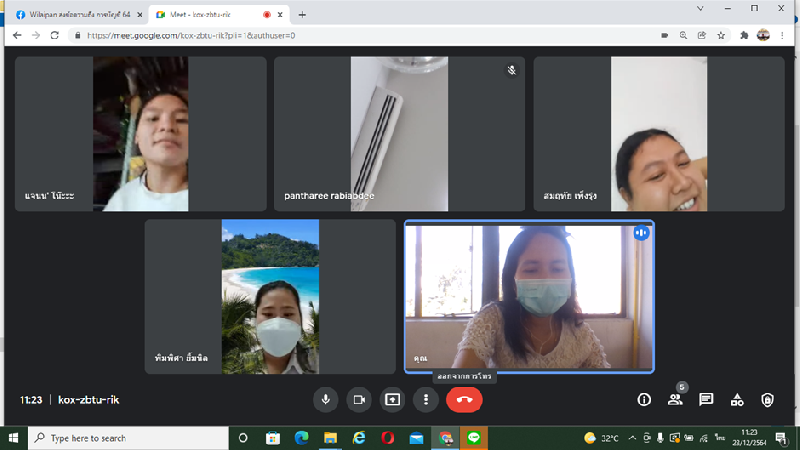Open the chat panel
This screenshot has width=800, height=450.
point(706,400)
